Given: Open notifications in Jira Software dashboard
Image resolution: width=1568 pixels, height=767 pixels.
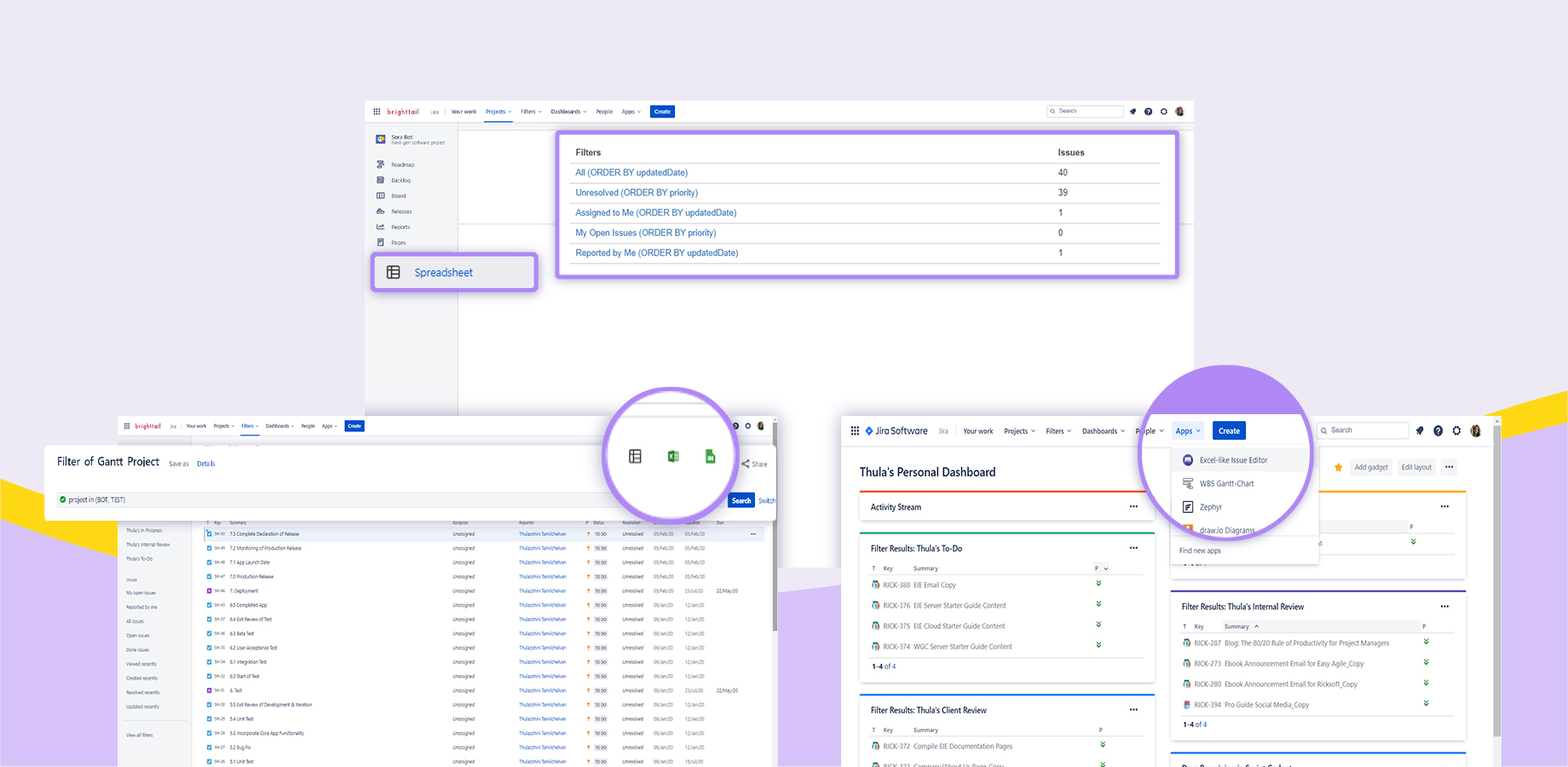Looking at the screenshot, I should tap(1420, 431).
